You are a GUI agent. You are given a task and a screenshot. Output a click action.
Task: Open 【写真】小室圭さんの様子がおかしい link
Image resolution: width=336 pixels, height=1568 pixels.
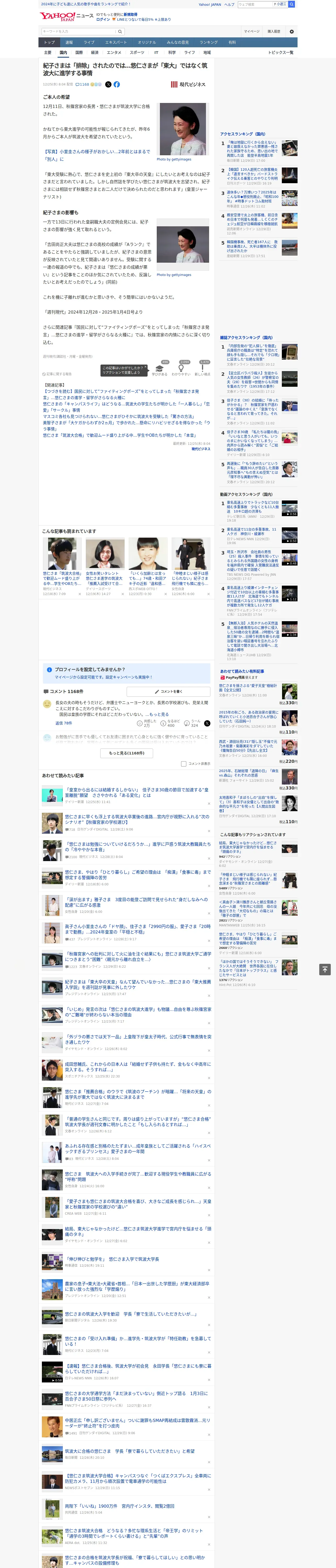(96, 155)
